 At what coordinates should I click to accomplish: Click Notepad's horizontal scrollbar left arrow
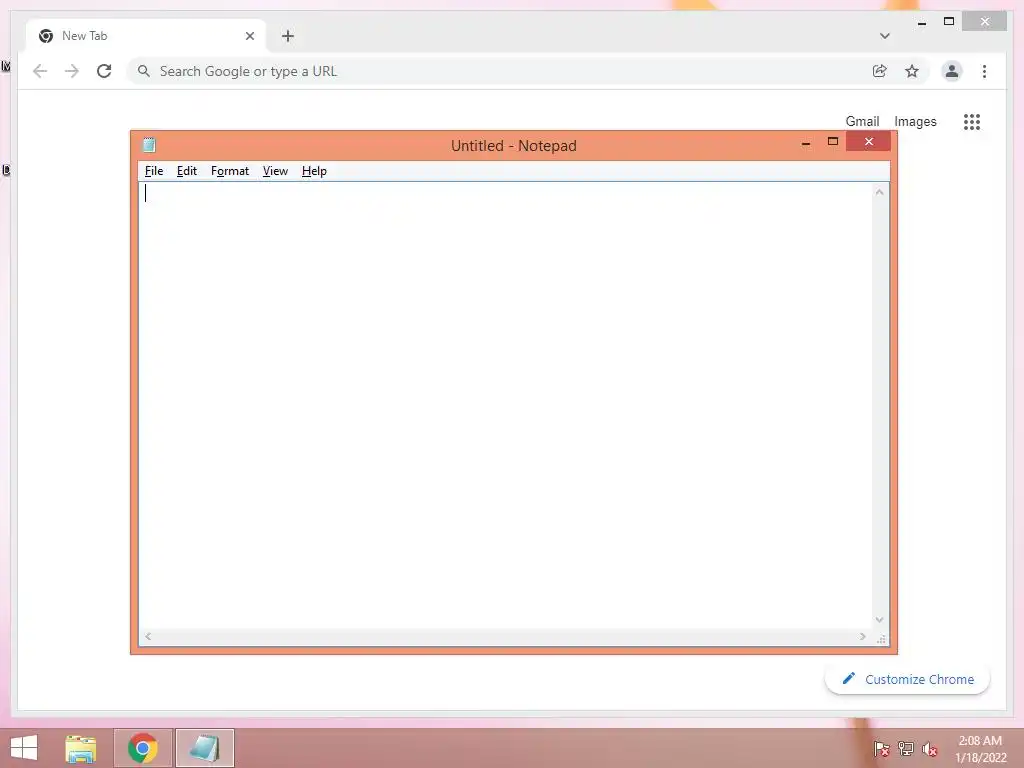coord(148,637)
